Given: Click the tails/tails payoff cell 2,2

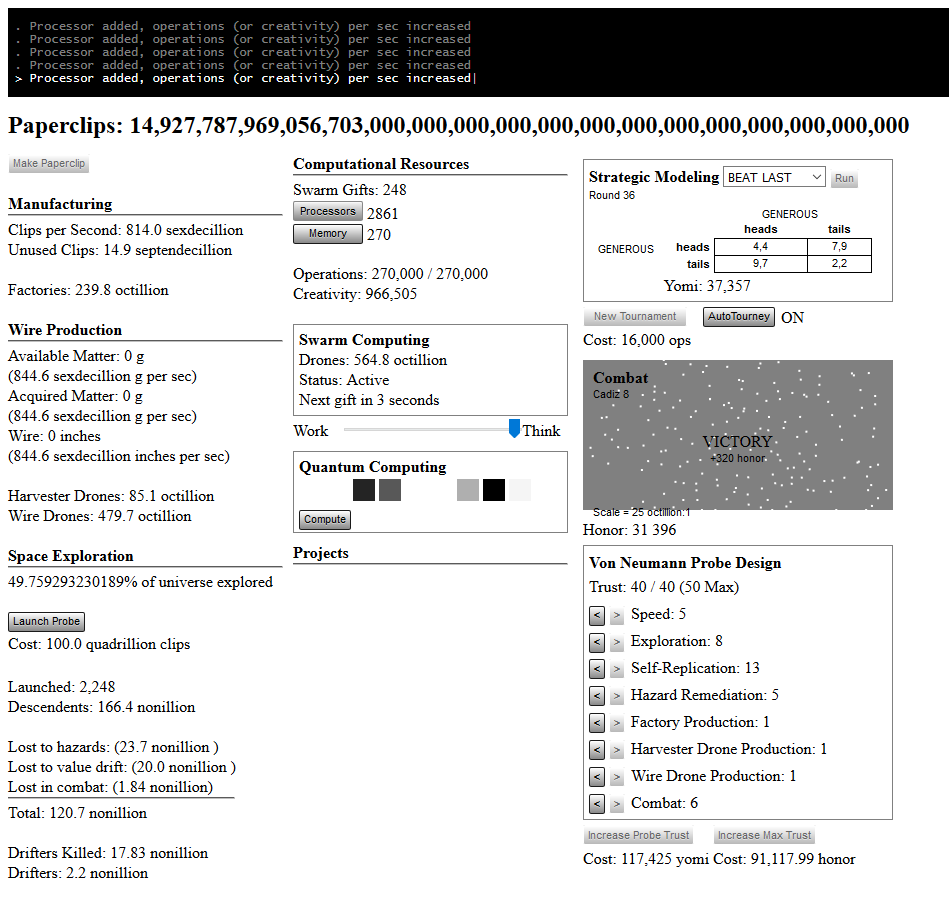Looking at the screenshot, I should (x=839, y=264).
